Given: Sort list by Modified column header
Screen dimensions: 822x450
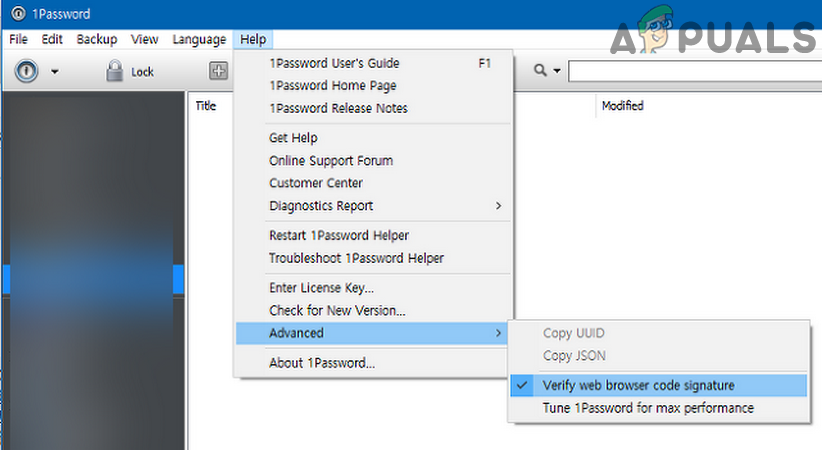Looking at the screenshot, I should 622,106.
